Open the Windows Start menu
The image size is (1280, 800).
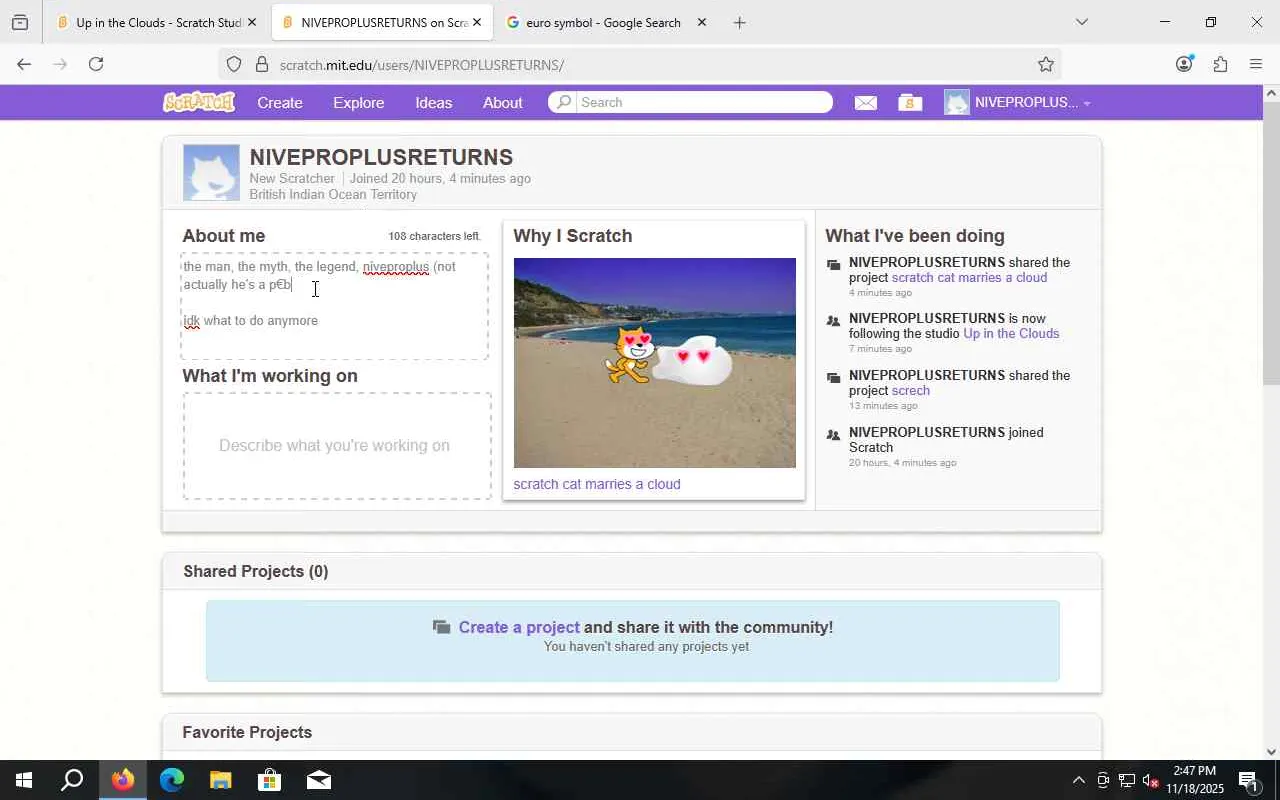[x=24, y=780]
